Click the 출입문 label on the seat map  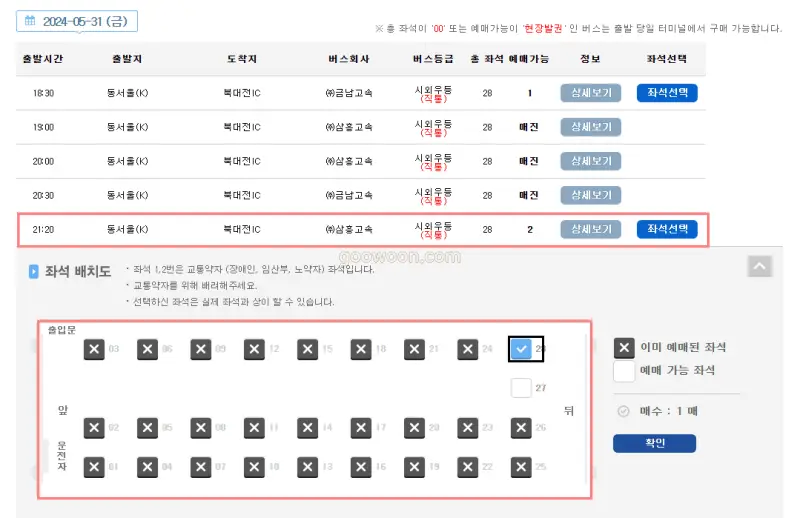pos(62,330)
